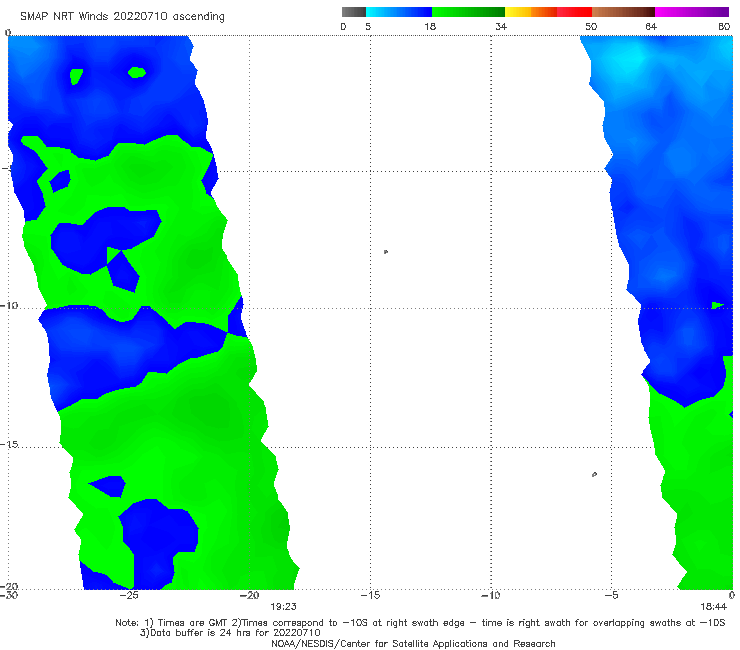Click the 19:23 swath time label
This screenshot has height=650, width=740.
pos(283,607)
